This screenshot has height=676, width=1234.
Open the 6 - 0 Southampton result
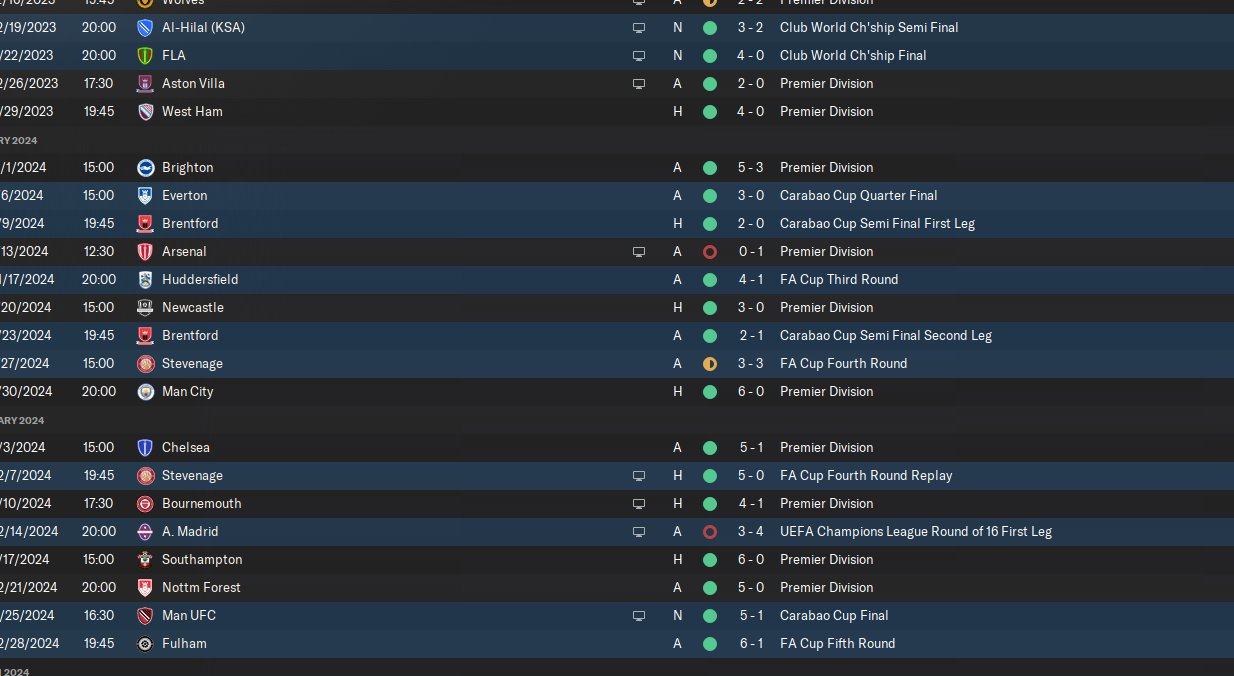pyautogui.click(x=751, y=559)
